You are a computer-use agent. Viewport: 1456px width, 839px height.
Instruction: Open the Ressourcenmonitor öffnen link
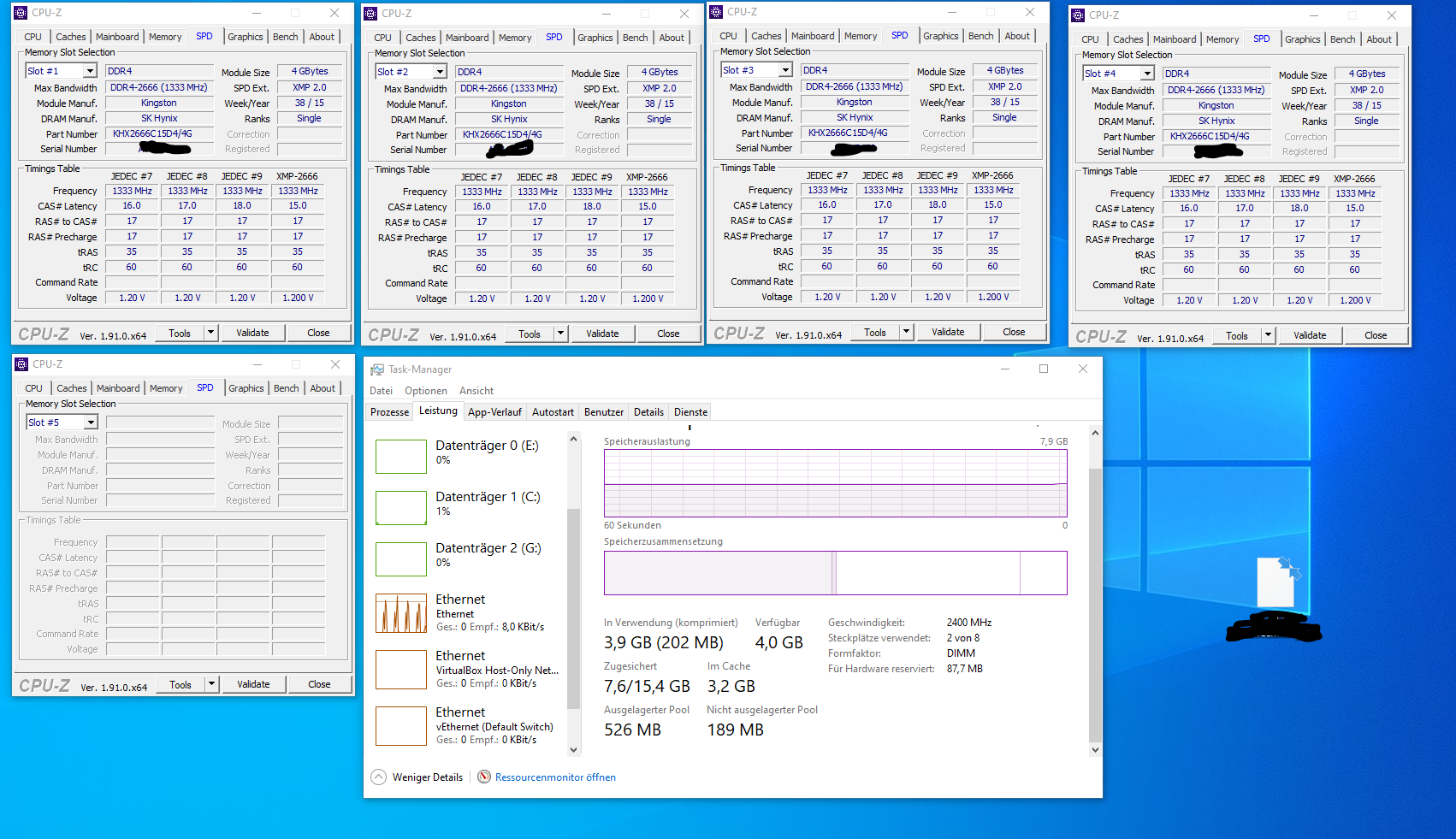(555, 777)
